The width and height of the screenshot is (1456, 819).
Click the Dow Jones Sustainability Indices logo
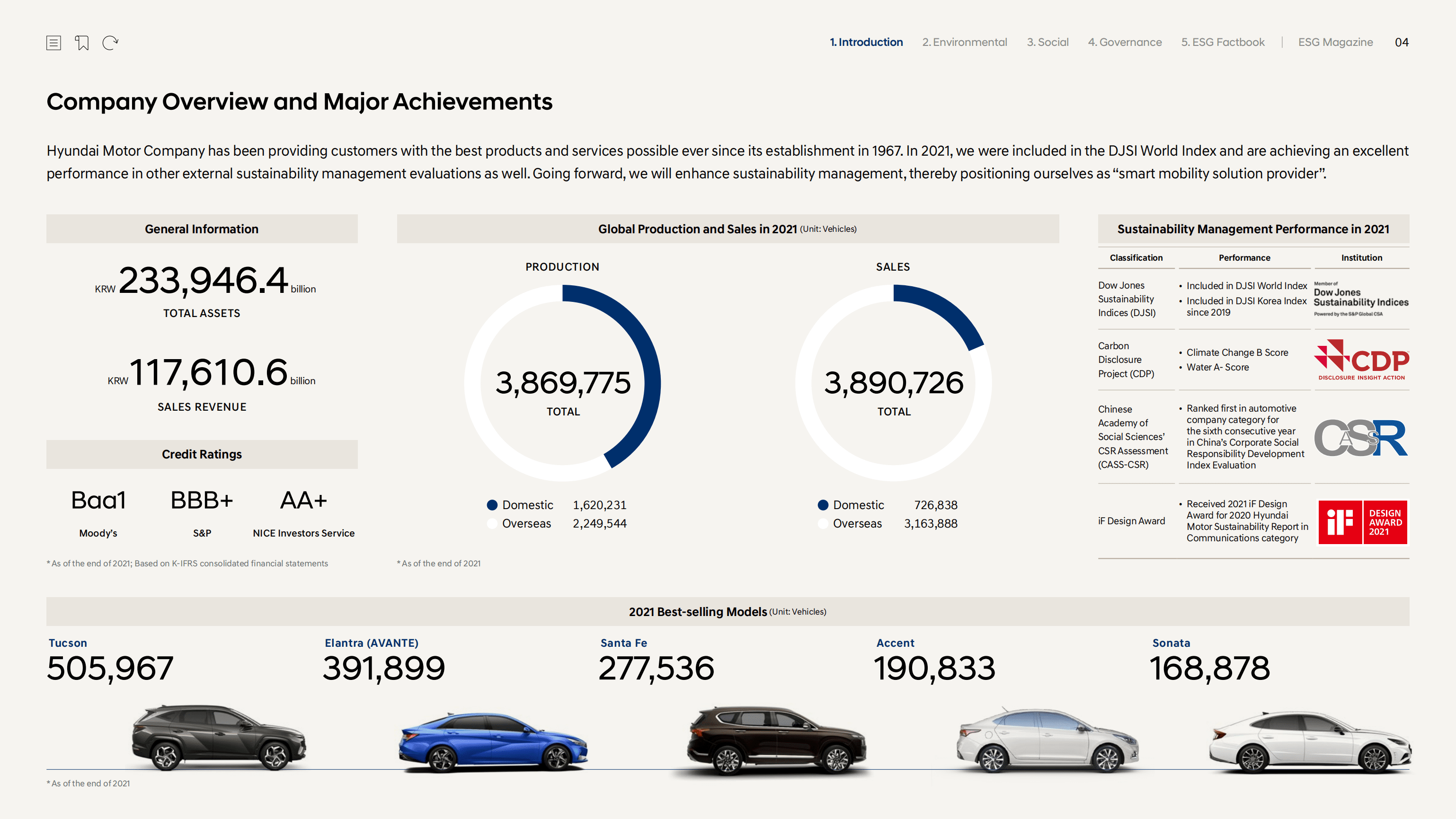[1362, 299]
